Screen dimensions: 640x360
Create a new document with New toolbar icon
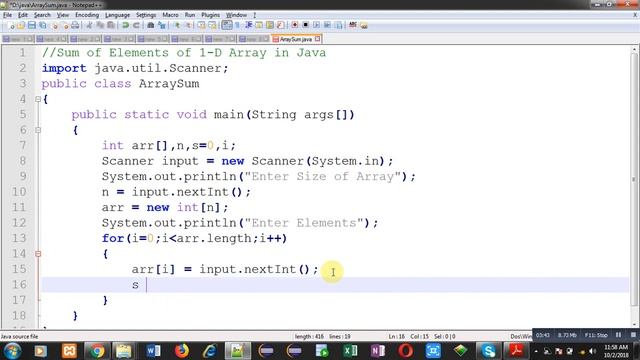(x=11, y=25)
